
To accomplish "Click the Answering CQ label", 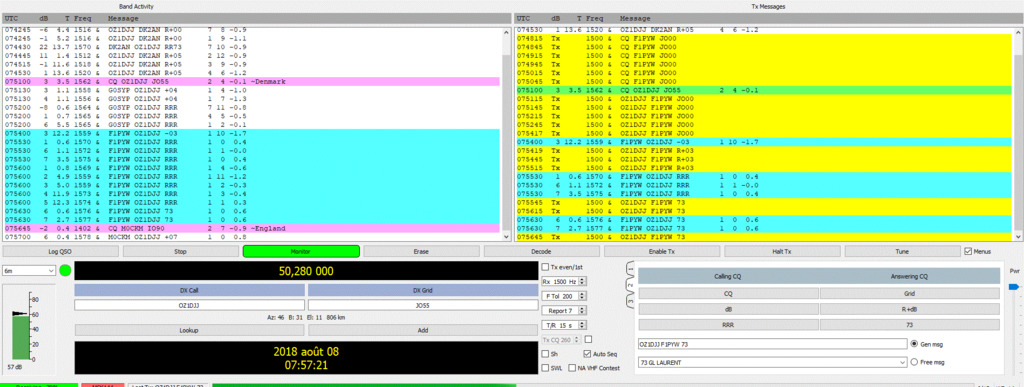I will click(909, 276).
